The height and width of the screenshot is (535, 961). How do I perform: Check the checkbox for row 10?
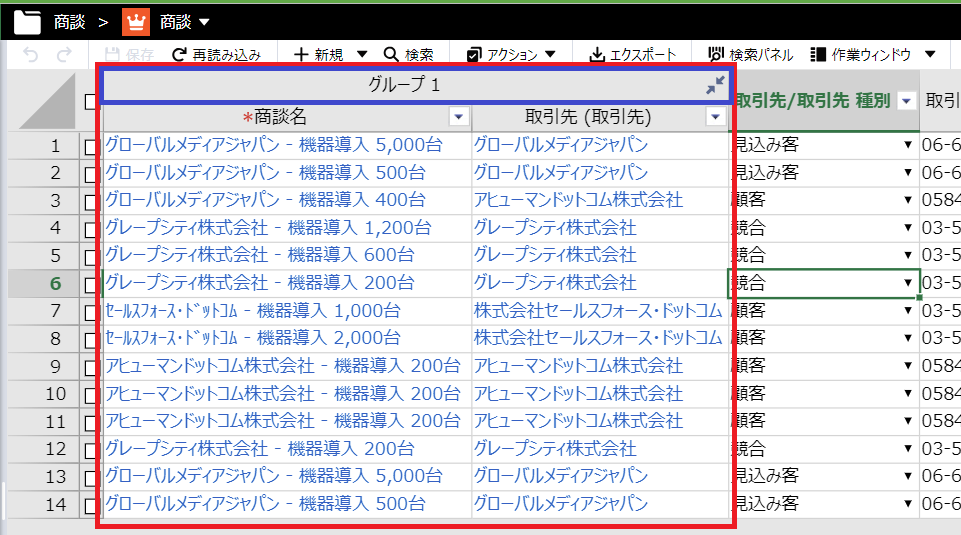point(90,395)
